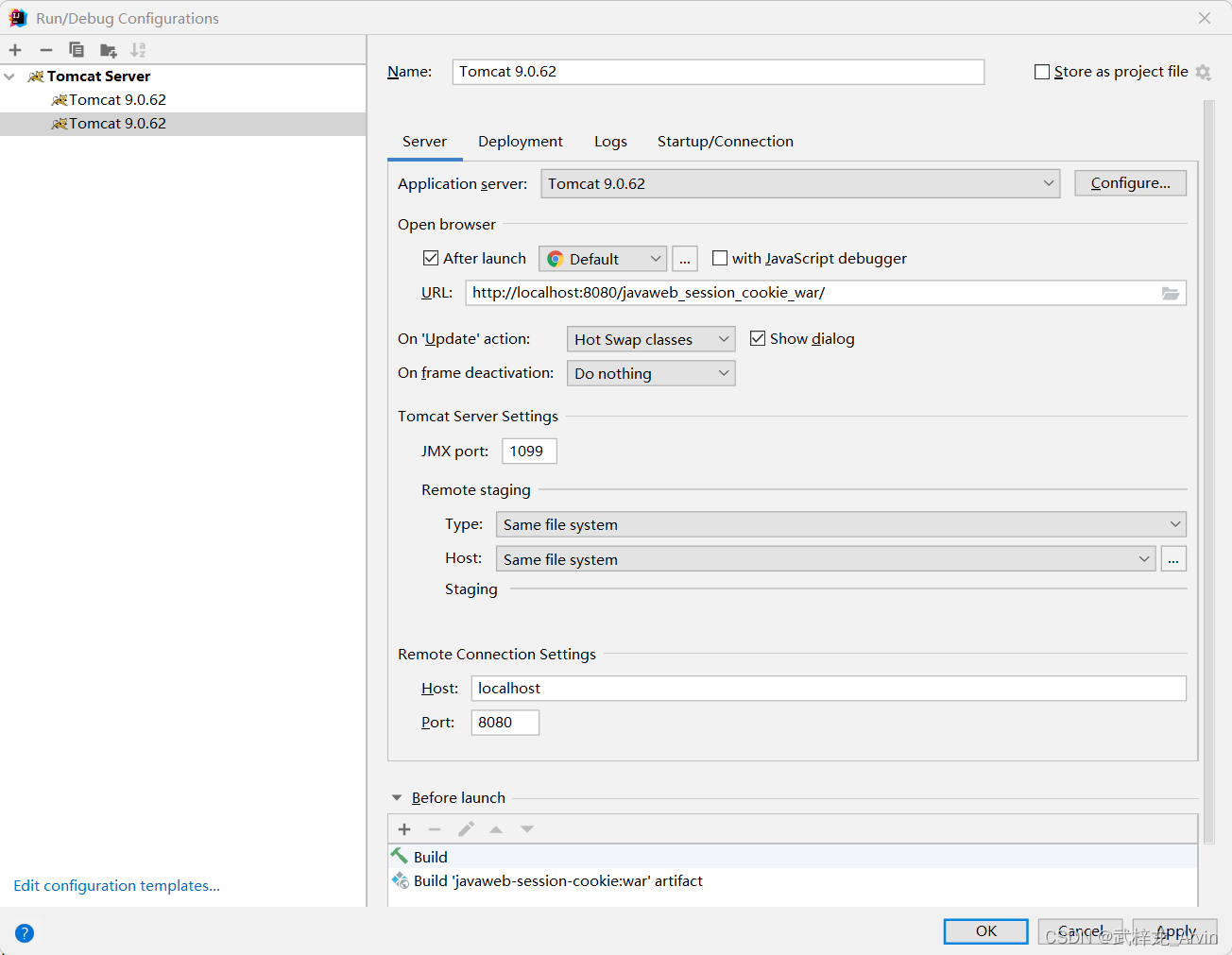The width and height of the screenshot is (1232, 955).
Task: Select highlighted second Tomcat 9.0.62 configuration
Action: click(x=183, y=124)
